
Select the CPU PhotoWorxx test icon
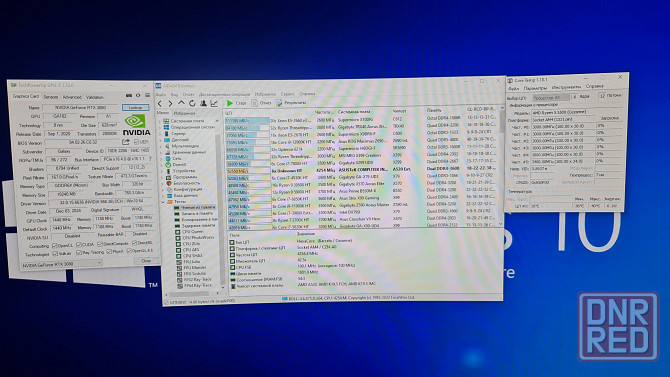(x=178, y=238)
